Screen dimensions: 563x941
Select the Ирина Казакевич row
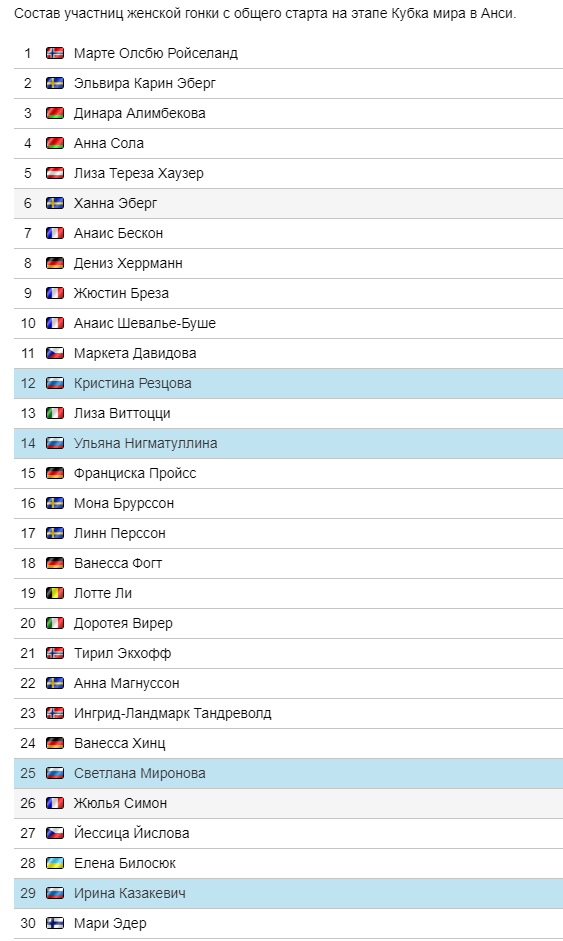coord(288,894)
